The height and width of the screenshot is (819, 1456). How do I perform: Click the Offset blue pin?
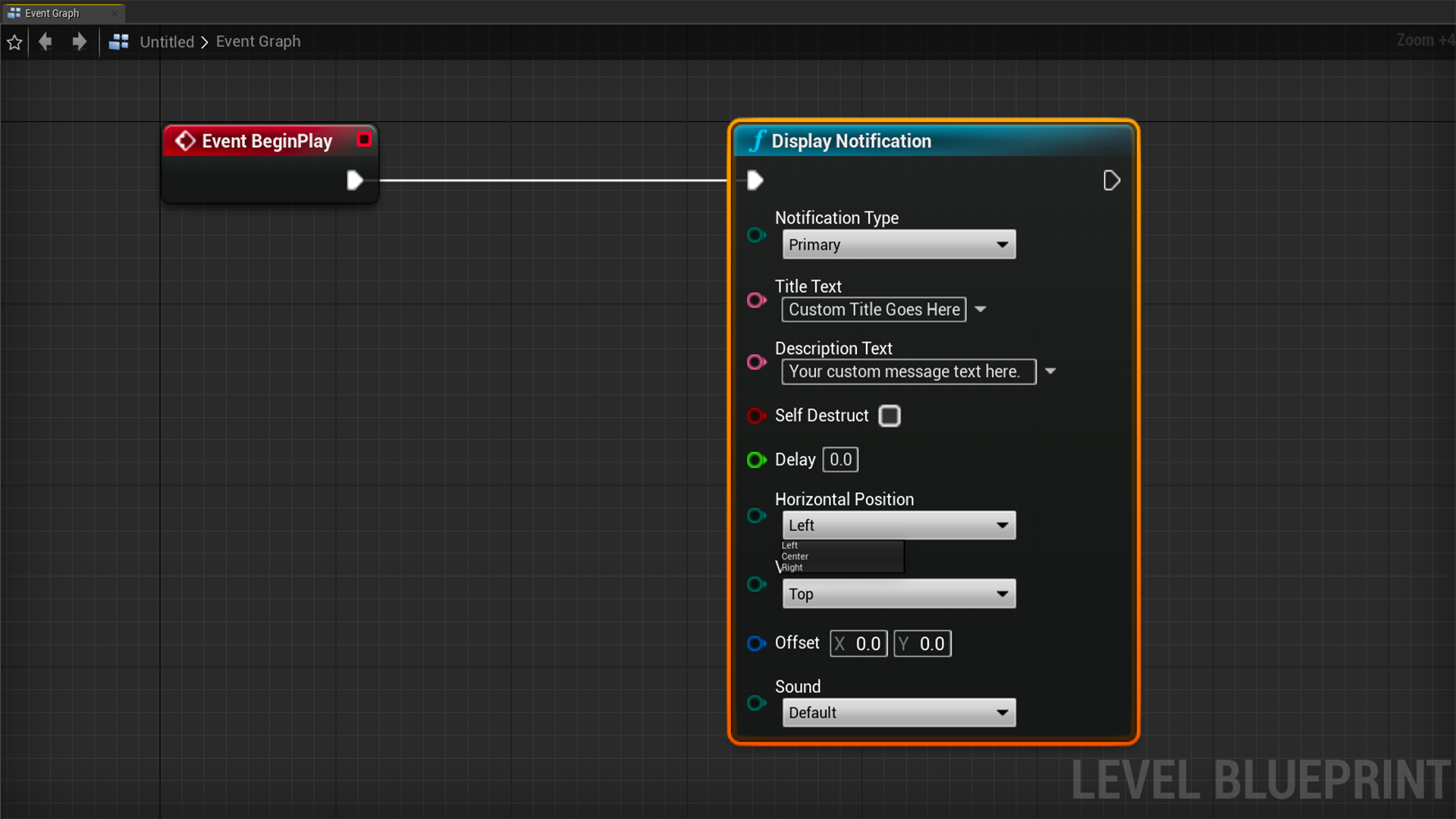pos(756,643)
